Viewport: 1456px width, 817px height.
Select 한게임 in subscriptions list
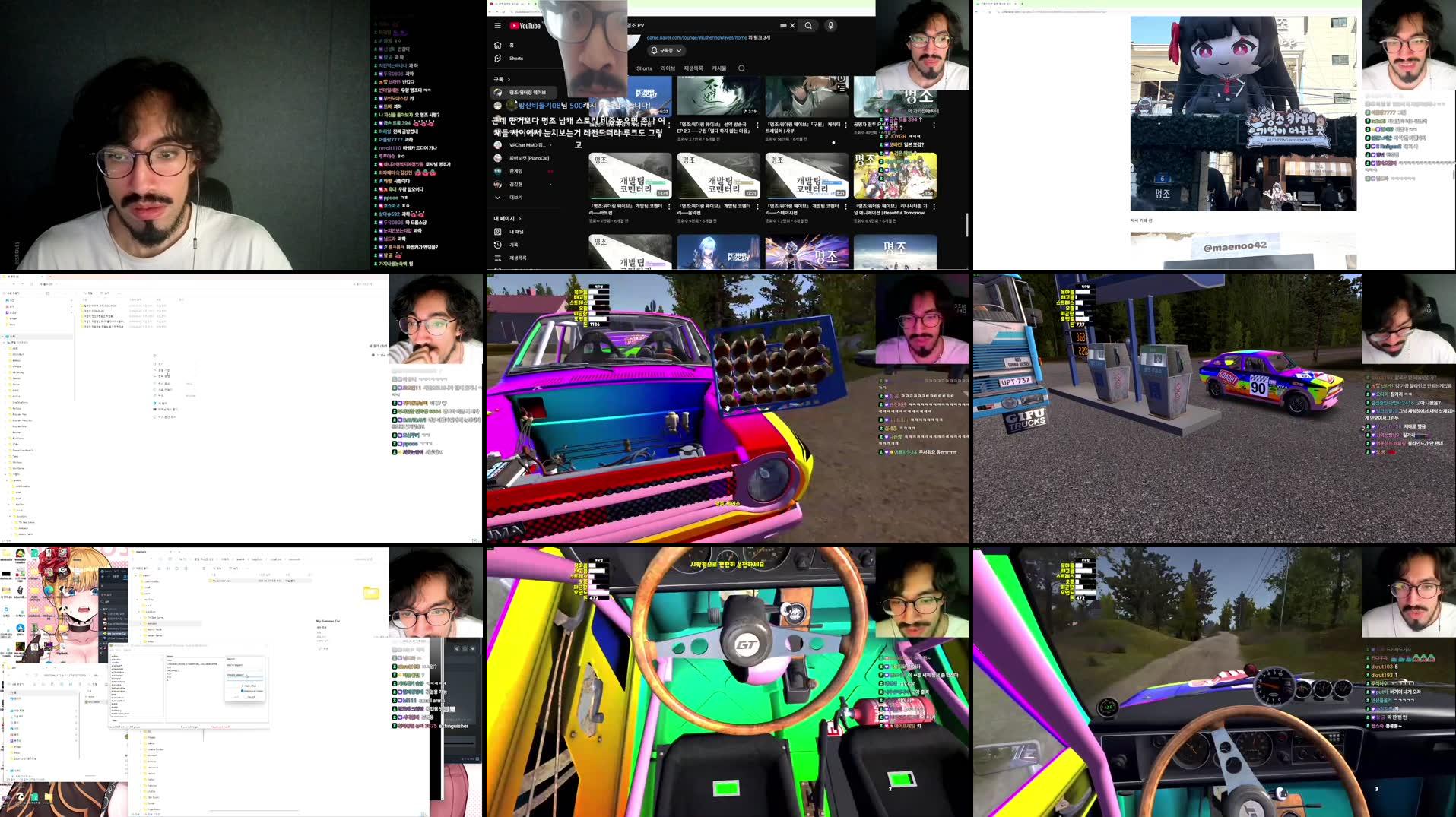tap(516, 171)
